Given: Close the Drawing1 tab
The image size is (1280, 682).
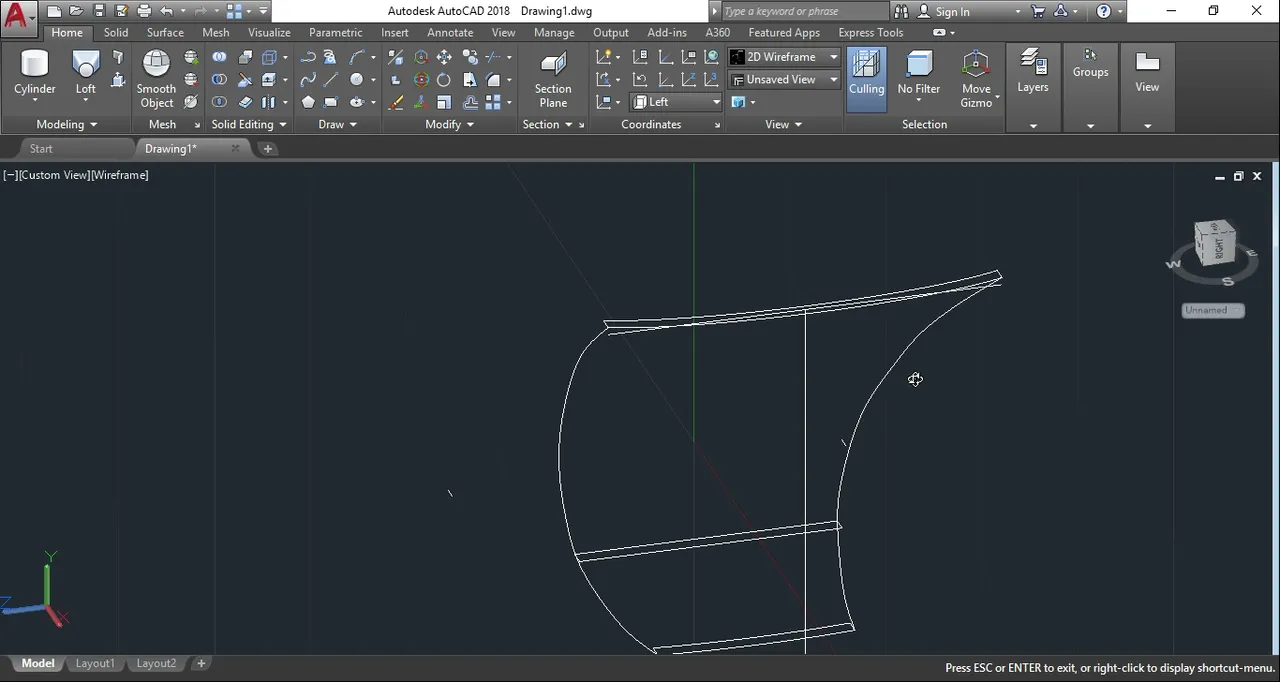Looking at the screenshot, I should [235, 149].
